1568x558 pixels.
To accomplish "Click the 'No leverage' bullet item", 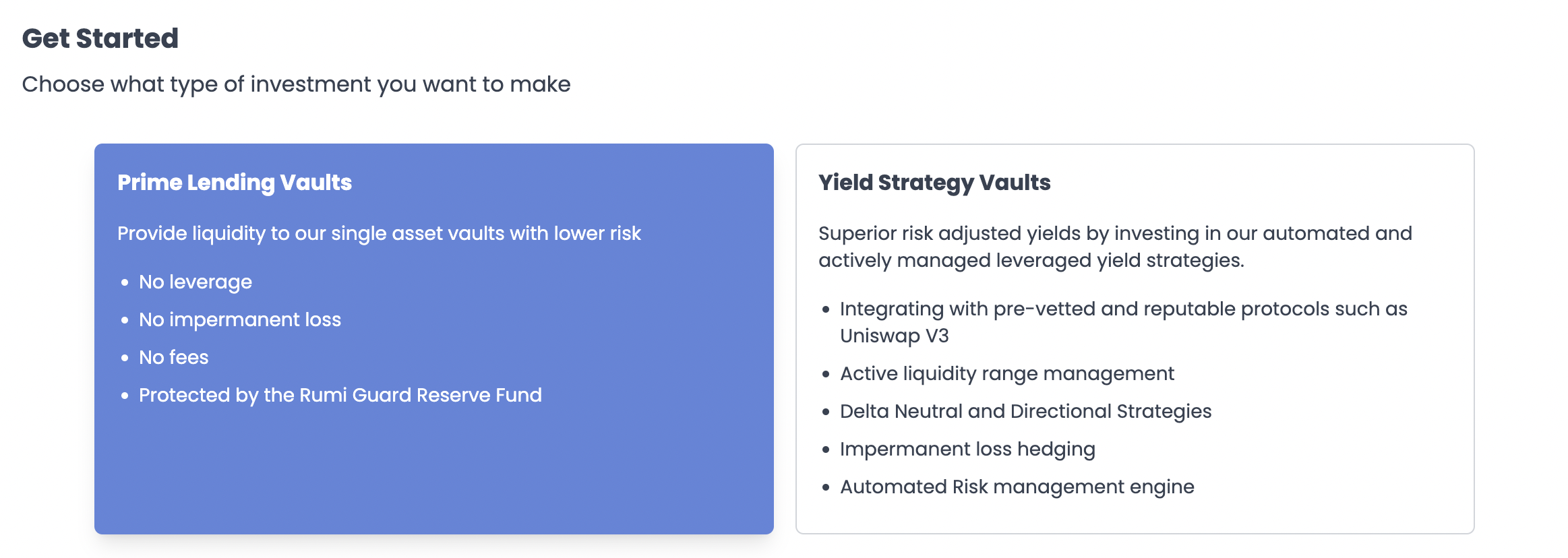I will [195, 282].
